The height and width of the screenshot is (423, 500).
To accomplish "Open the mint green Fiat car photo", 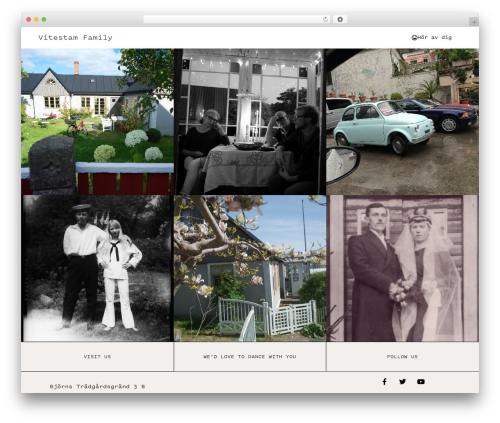I will pos(402,122).
